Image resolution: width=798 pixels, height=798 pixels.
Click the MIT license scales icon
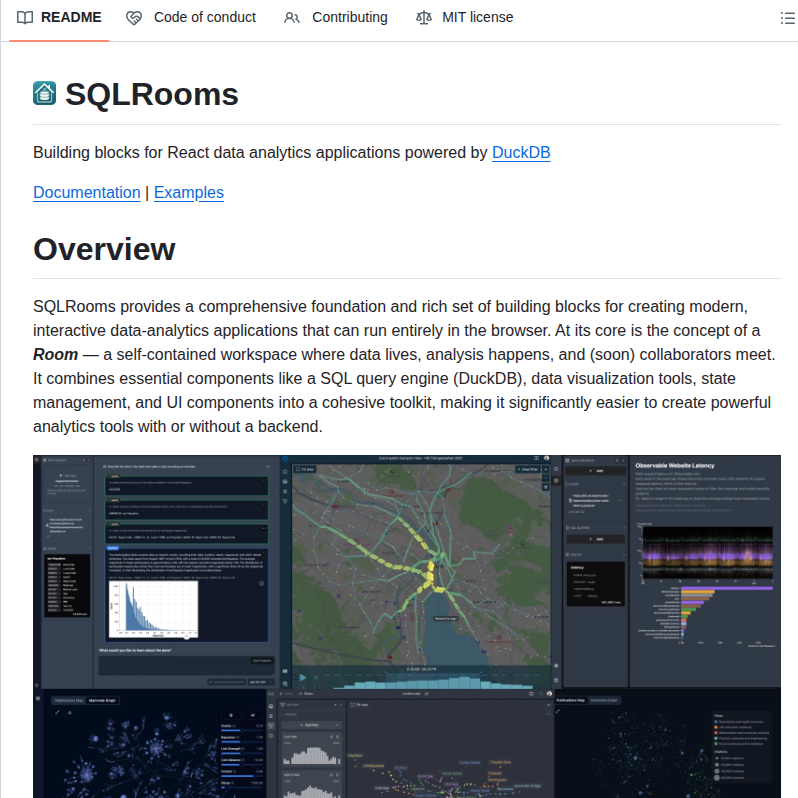424,18
